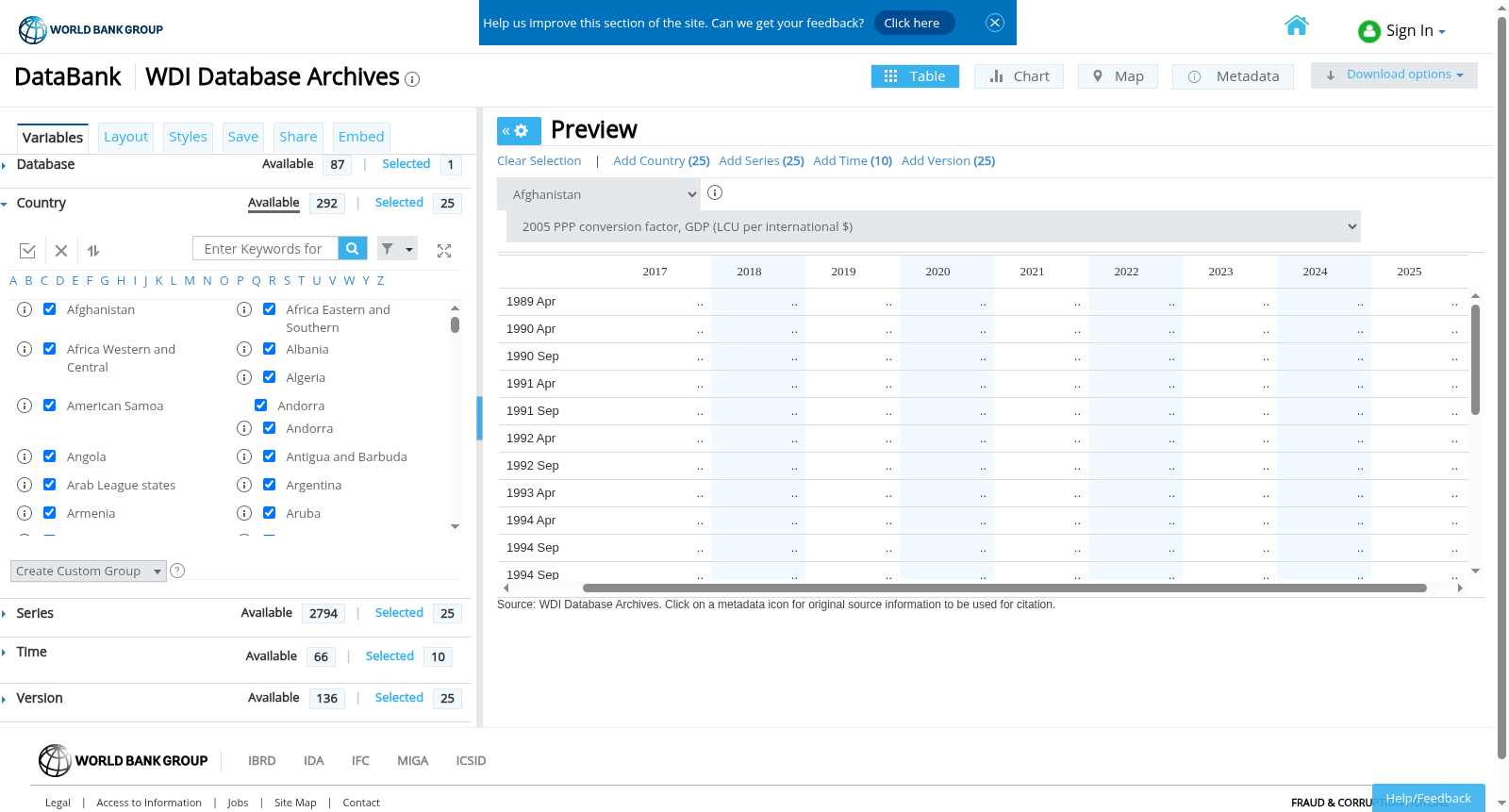Uncheck the Arab League states checkbox
This screenshot has width=1509, height=812.
pos(50,485)
